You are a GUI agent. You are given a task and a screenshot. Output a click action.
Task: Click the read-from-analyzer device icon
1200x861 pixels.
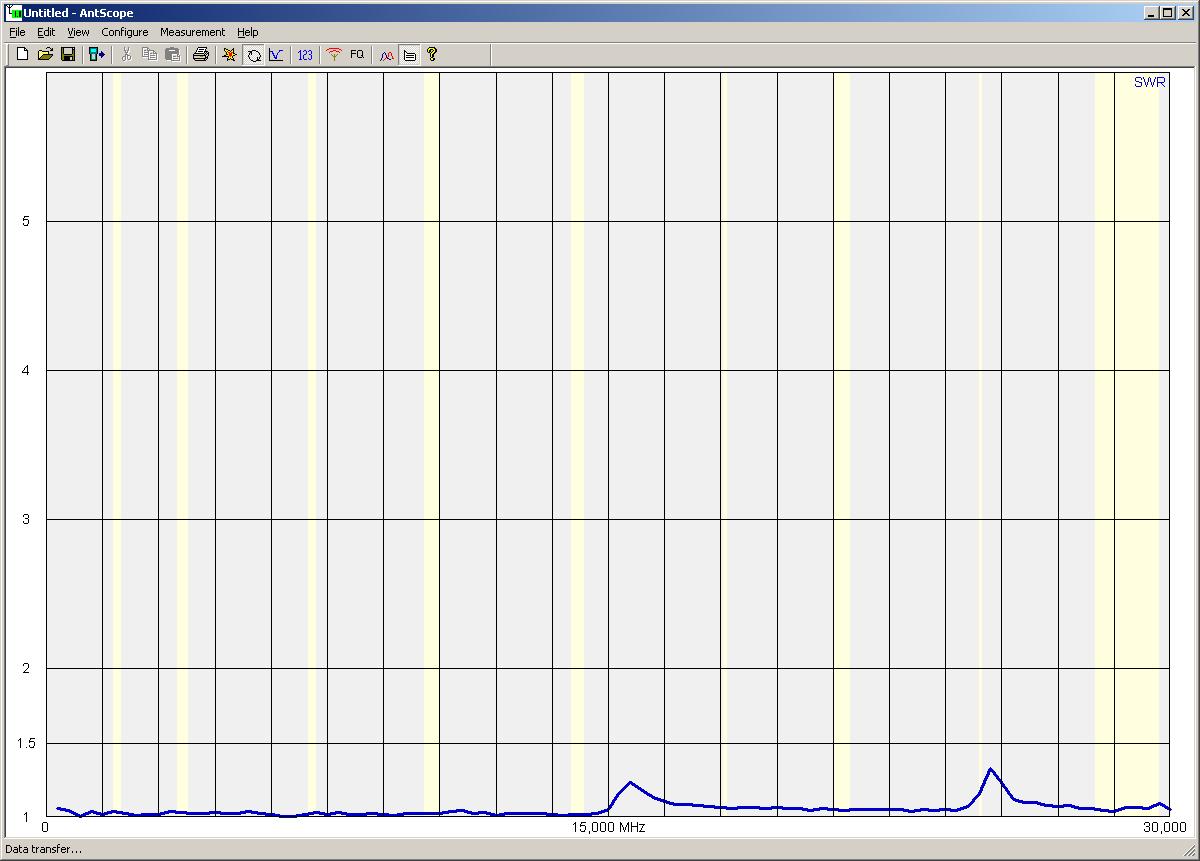(96, 54)
